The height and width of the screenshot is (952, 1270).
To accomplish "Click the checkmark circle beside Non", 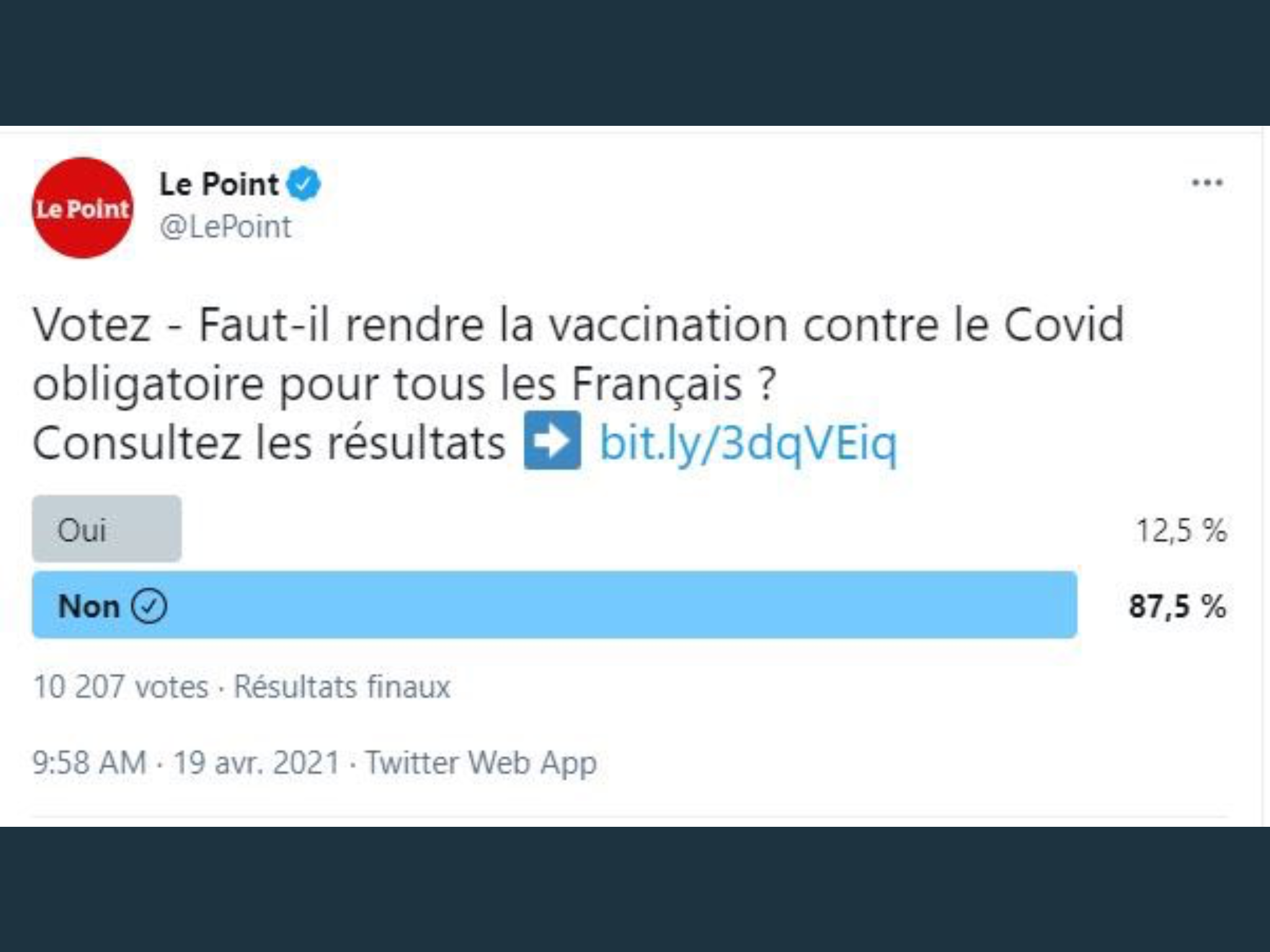I will click(149, 606).
